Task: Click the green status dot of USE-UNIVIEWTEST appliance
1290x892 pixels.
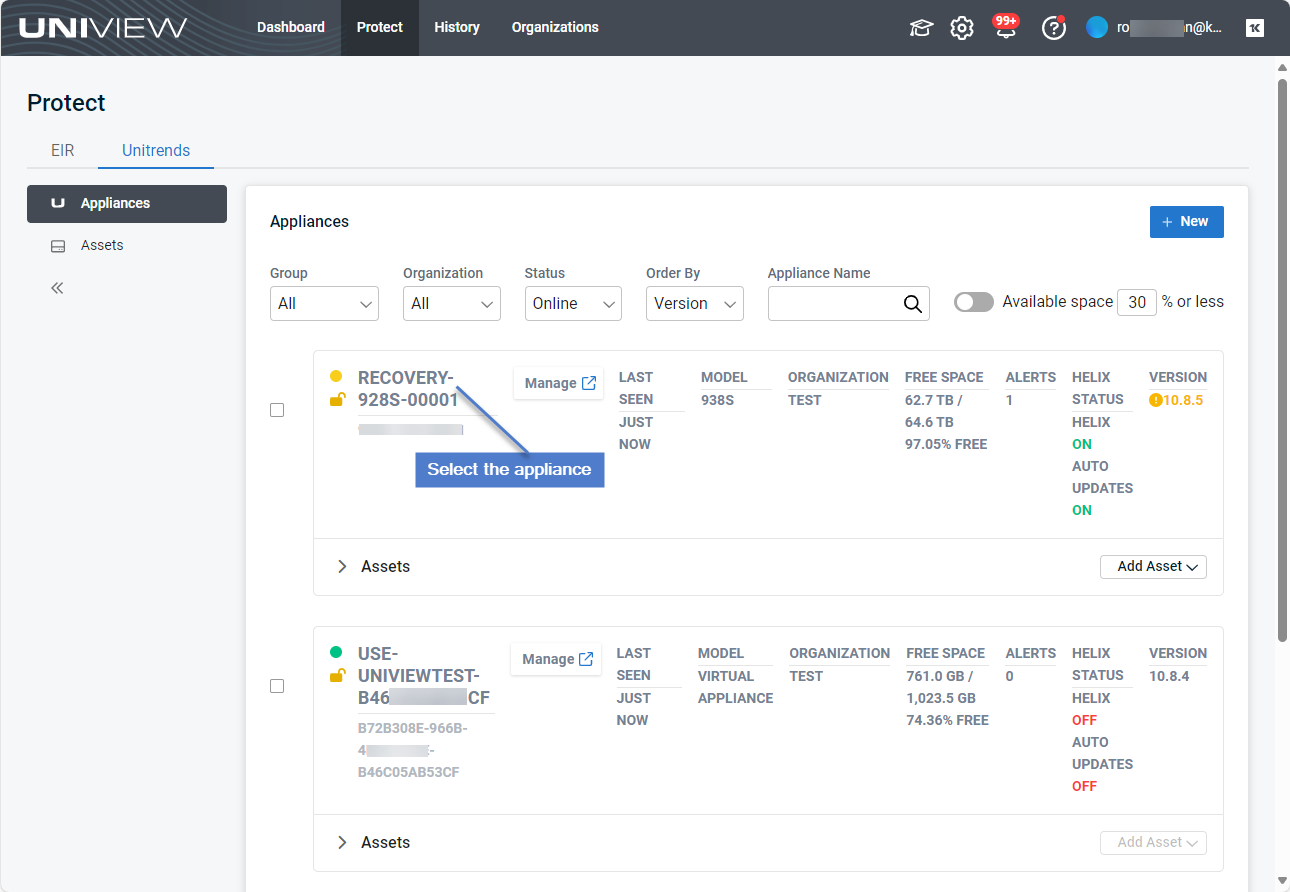Action: point(336,653)
